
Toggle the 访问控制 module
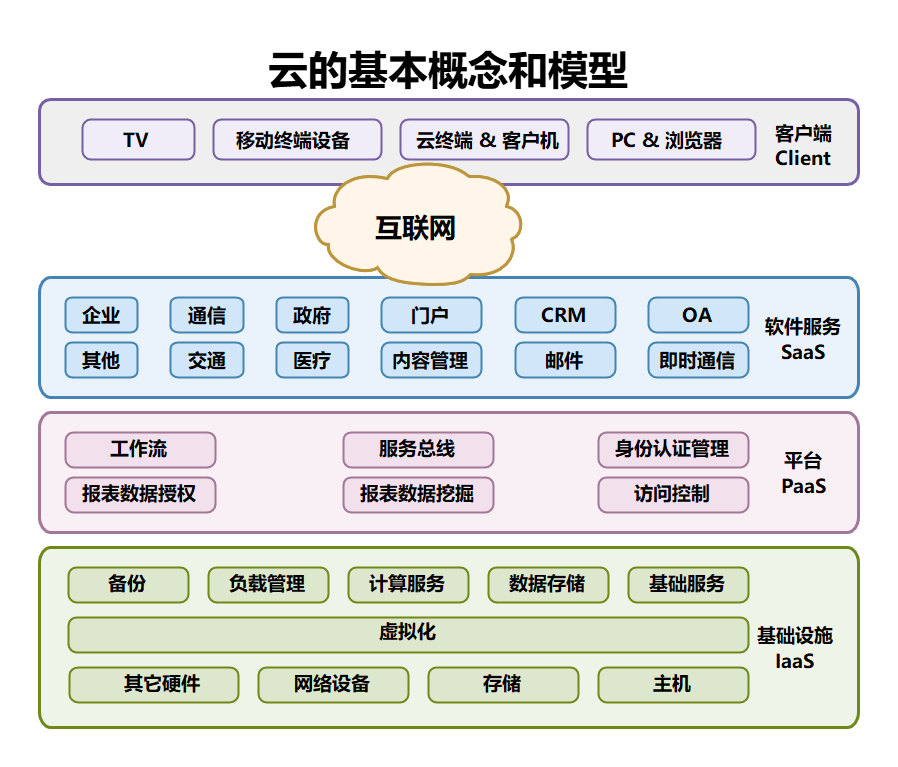point(673,495)
